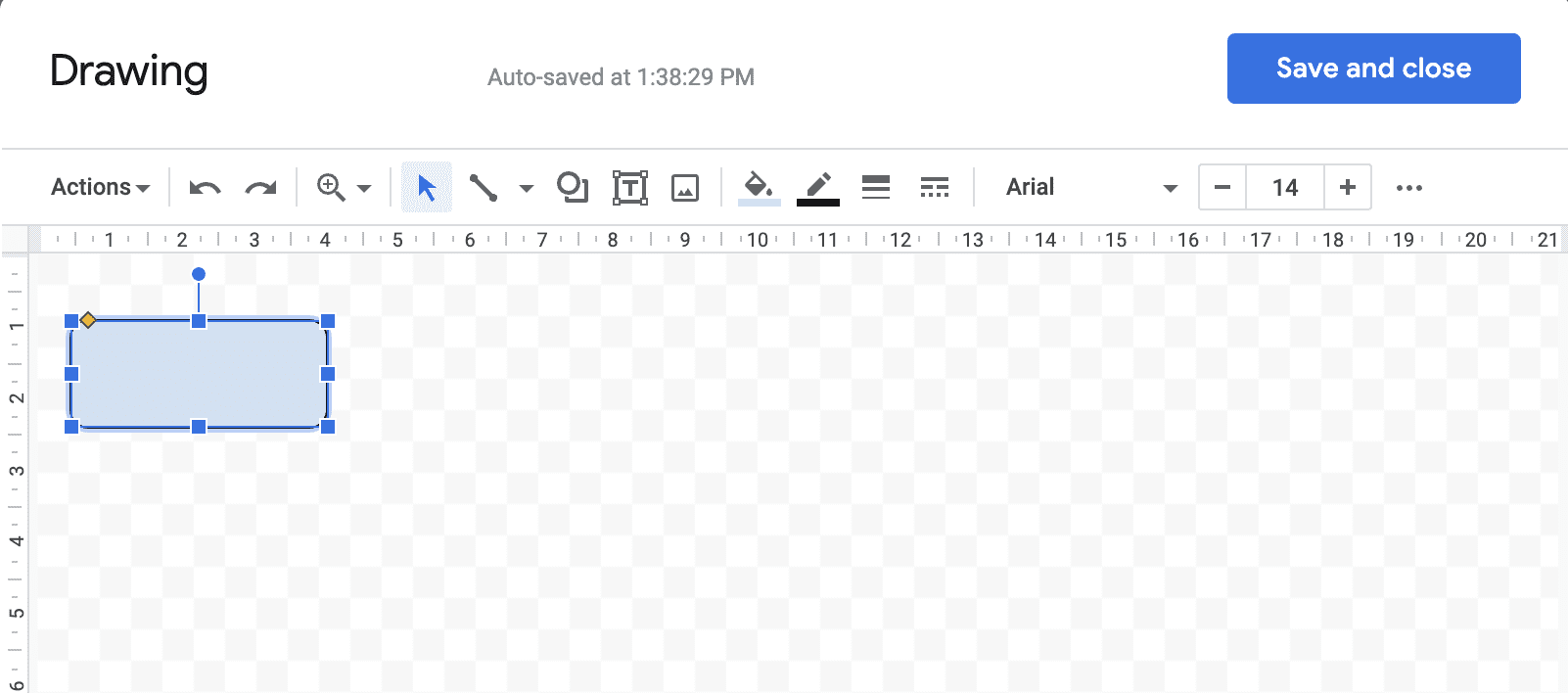Decrease font size with minus button
Image resolution: width=1568 pixels, height=693 pixels.
click(1222, 187)
